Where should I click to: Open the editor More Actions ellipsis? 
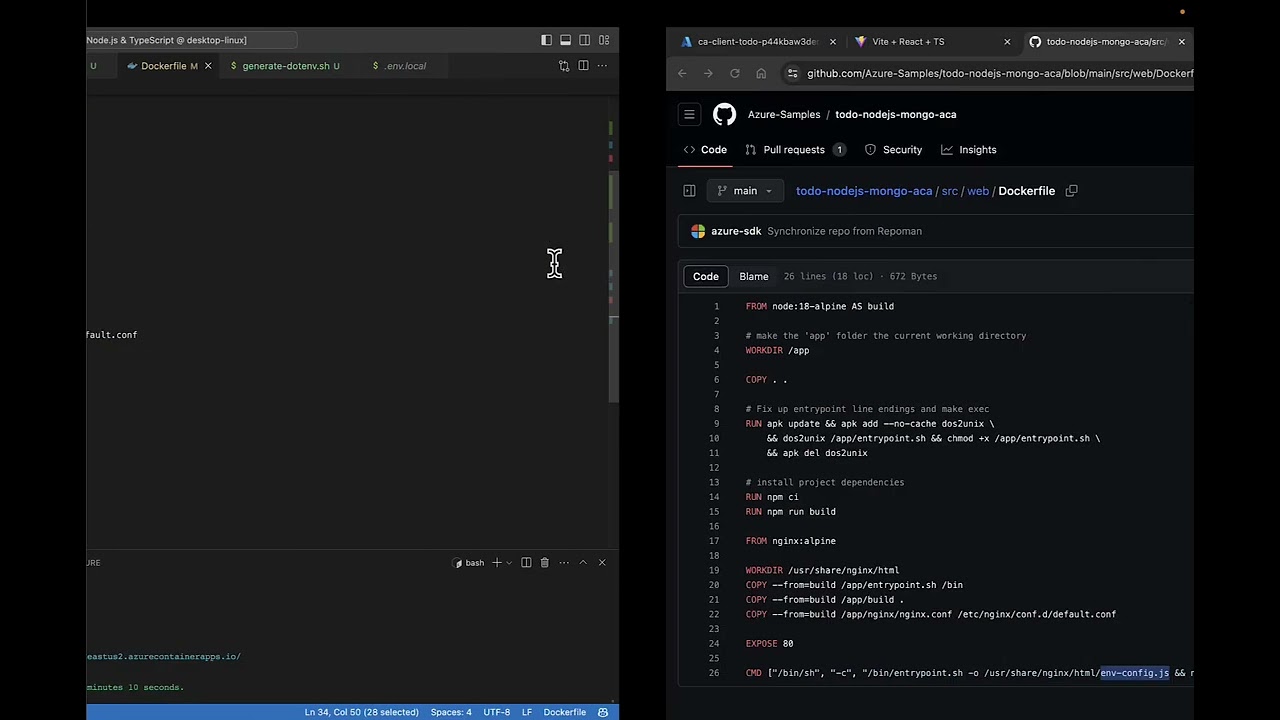[x=602, y=66]
